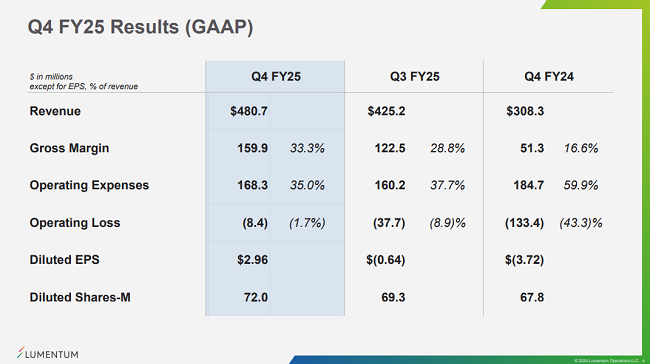Select the slide title Q4 FY25 Results (GAAP)
The image size is (650, 364).
coord(140,27)
